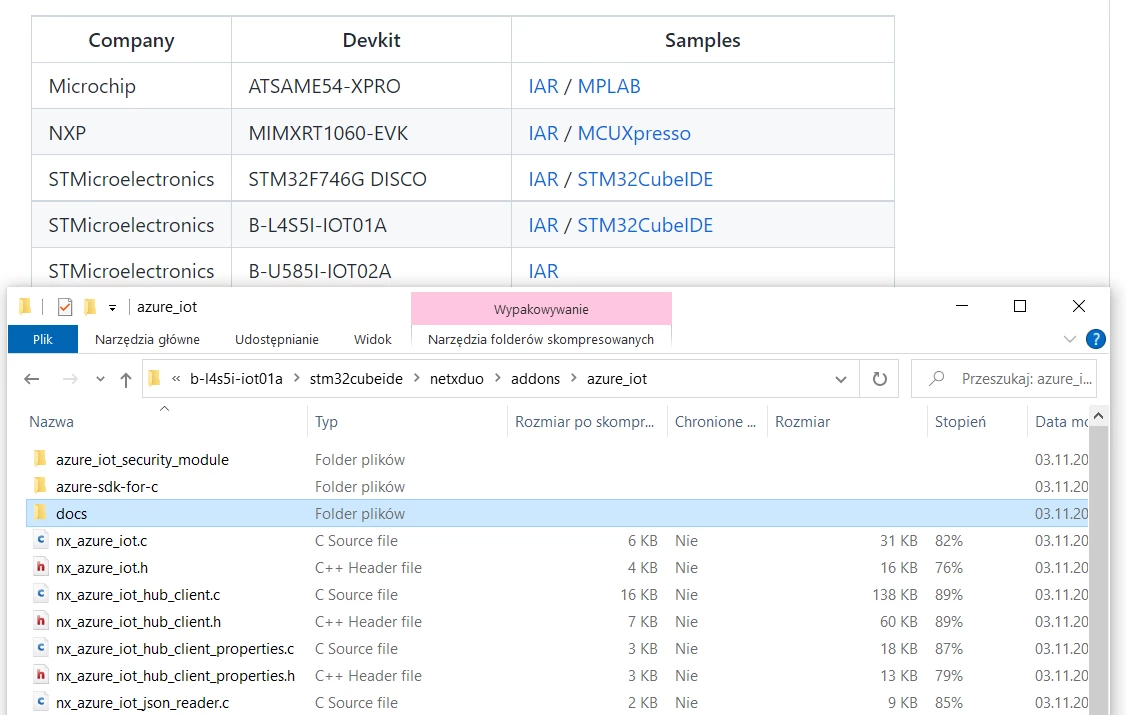Expand the ribbon with the chevron
The image size is (1127, 715).
[1070, 339]
